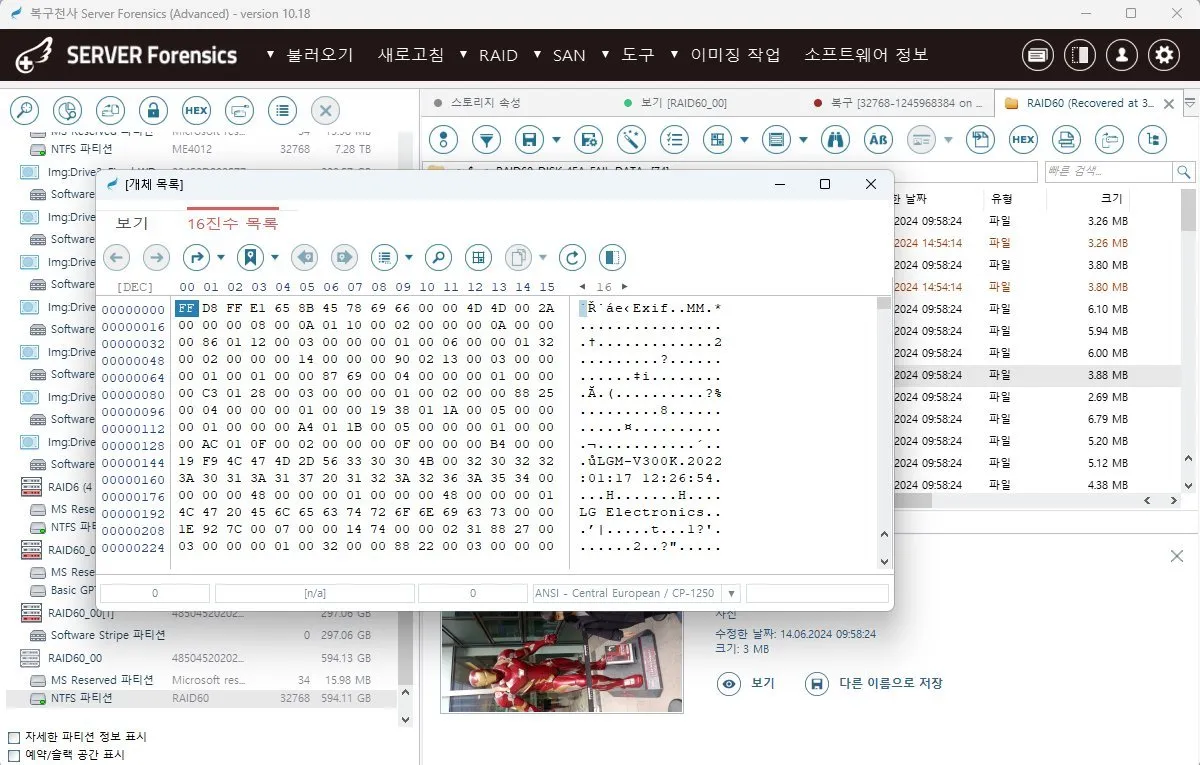Close the preview pane with its X
Viewport: 1200px width, 765px height.
(x=1177, y=556)
